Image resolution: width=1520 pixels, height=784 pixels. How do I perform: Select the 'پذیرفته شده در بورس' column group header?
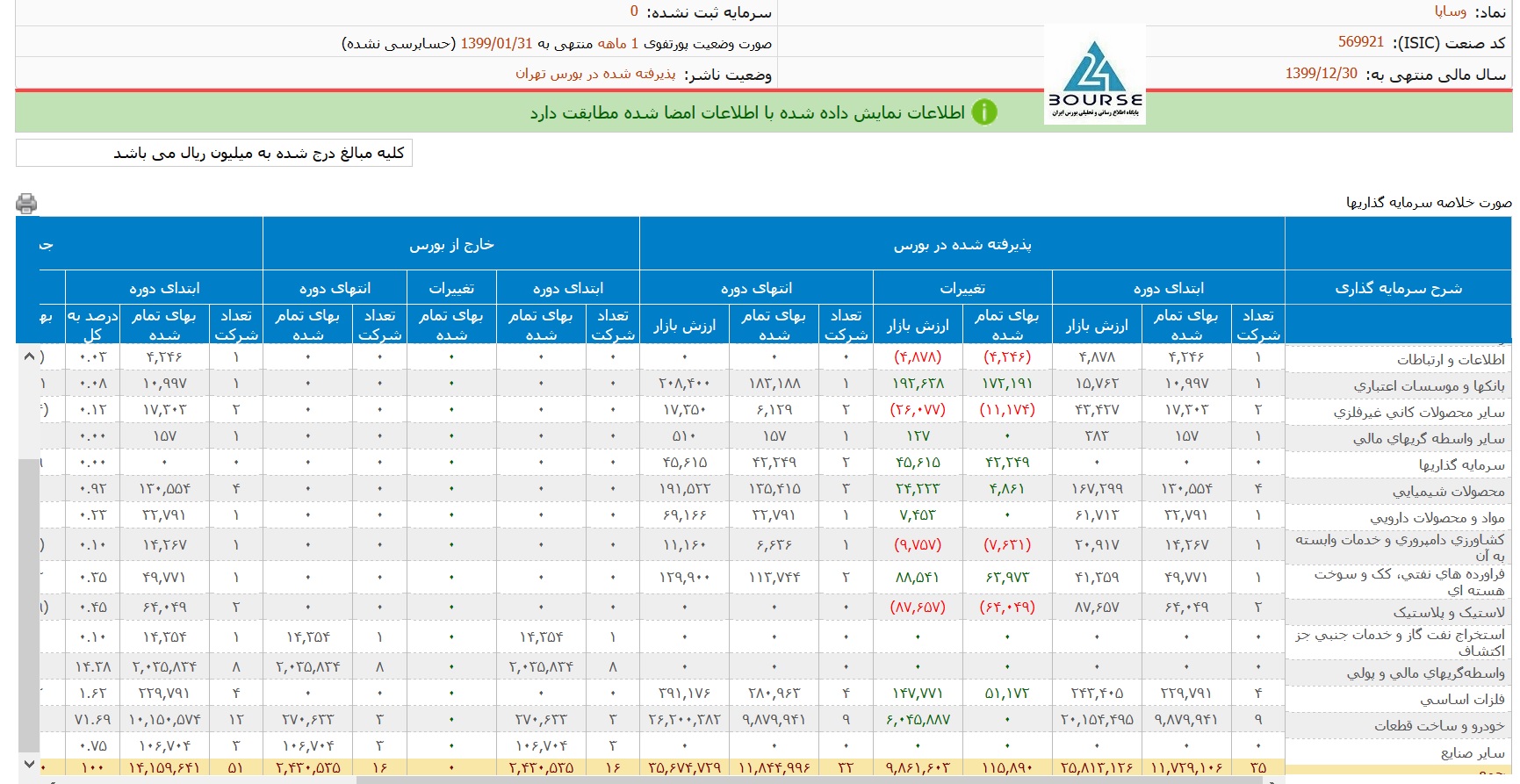click(x=962, y=245)
